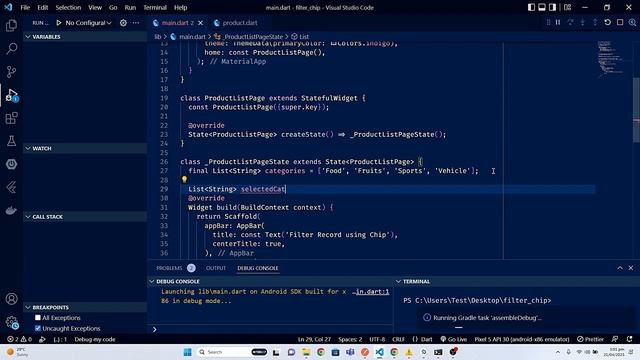Image resolution: width=640 pixels, height=360 pixels.
Task: Open the Explorer view in activity bar
Action: point(11,26)
